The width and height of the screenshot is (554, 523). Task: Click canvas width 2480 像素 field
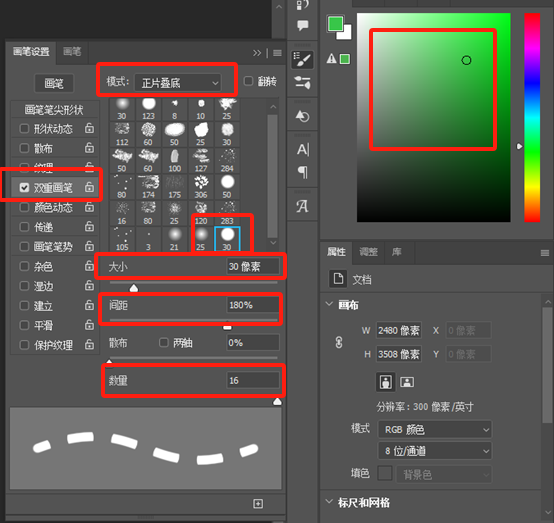399,330
